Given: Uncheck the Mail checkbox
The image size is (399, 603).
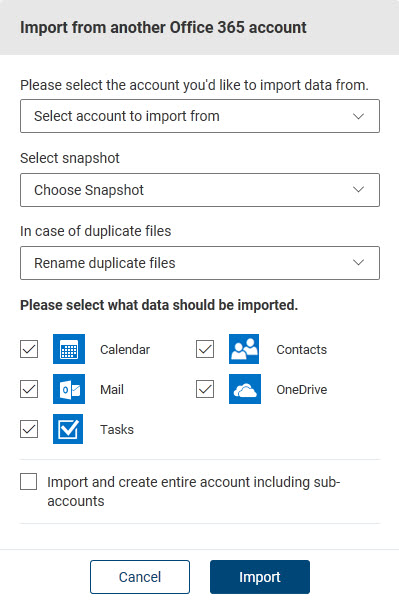Looking at the screenshot, I should (x=29, y=389).
